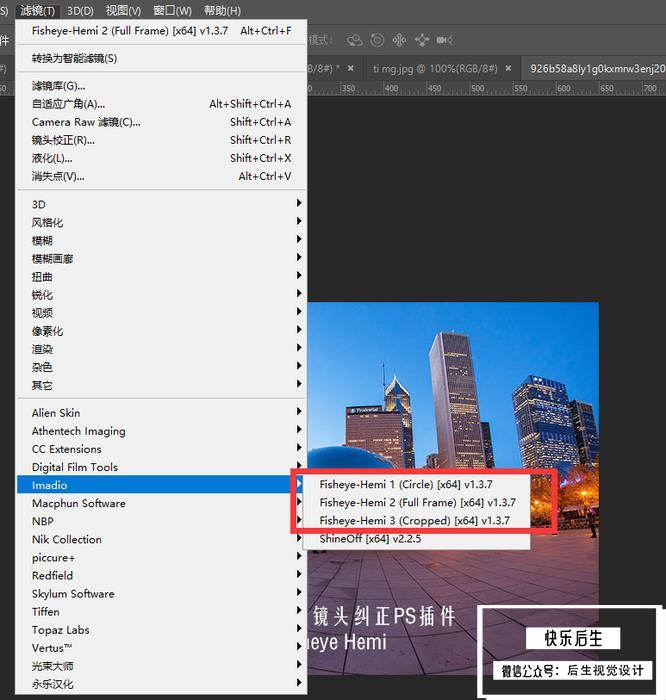Expand the Macphun Software submenu

(x=161, y=503)
